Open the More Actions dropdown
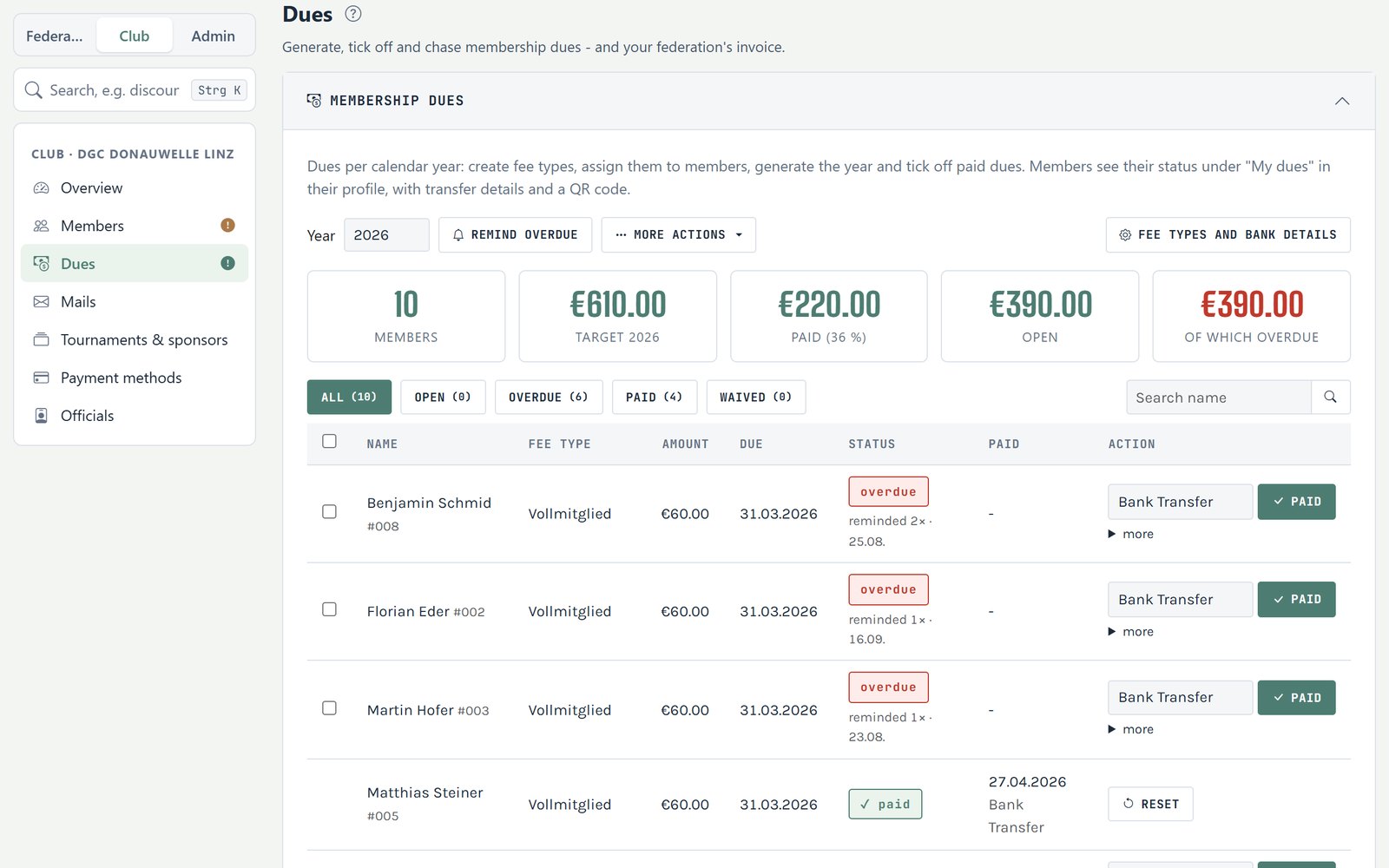 coord(679,235)
